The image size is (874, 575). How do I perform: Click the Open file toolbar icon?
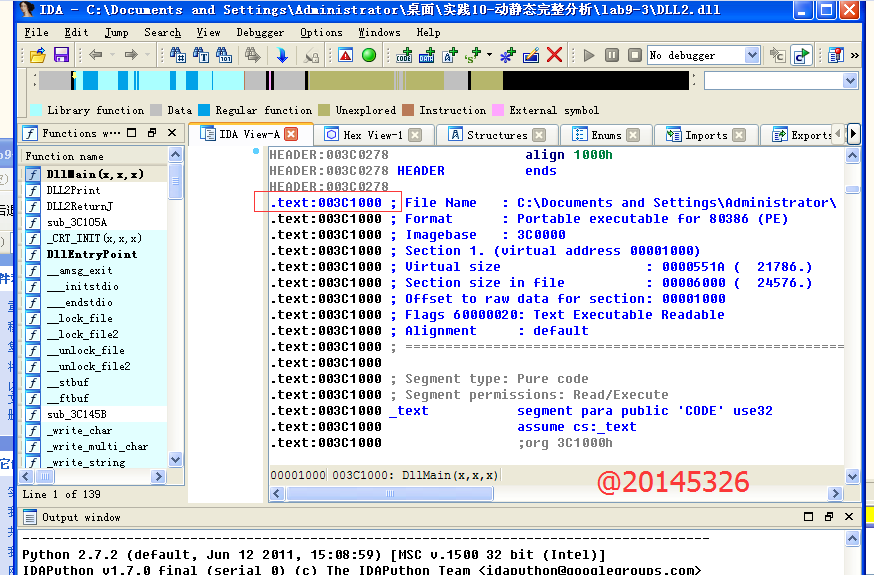[x=38, y=55]
